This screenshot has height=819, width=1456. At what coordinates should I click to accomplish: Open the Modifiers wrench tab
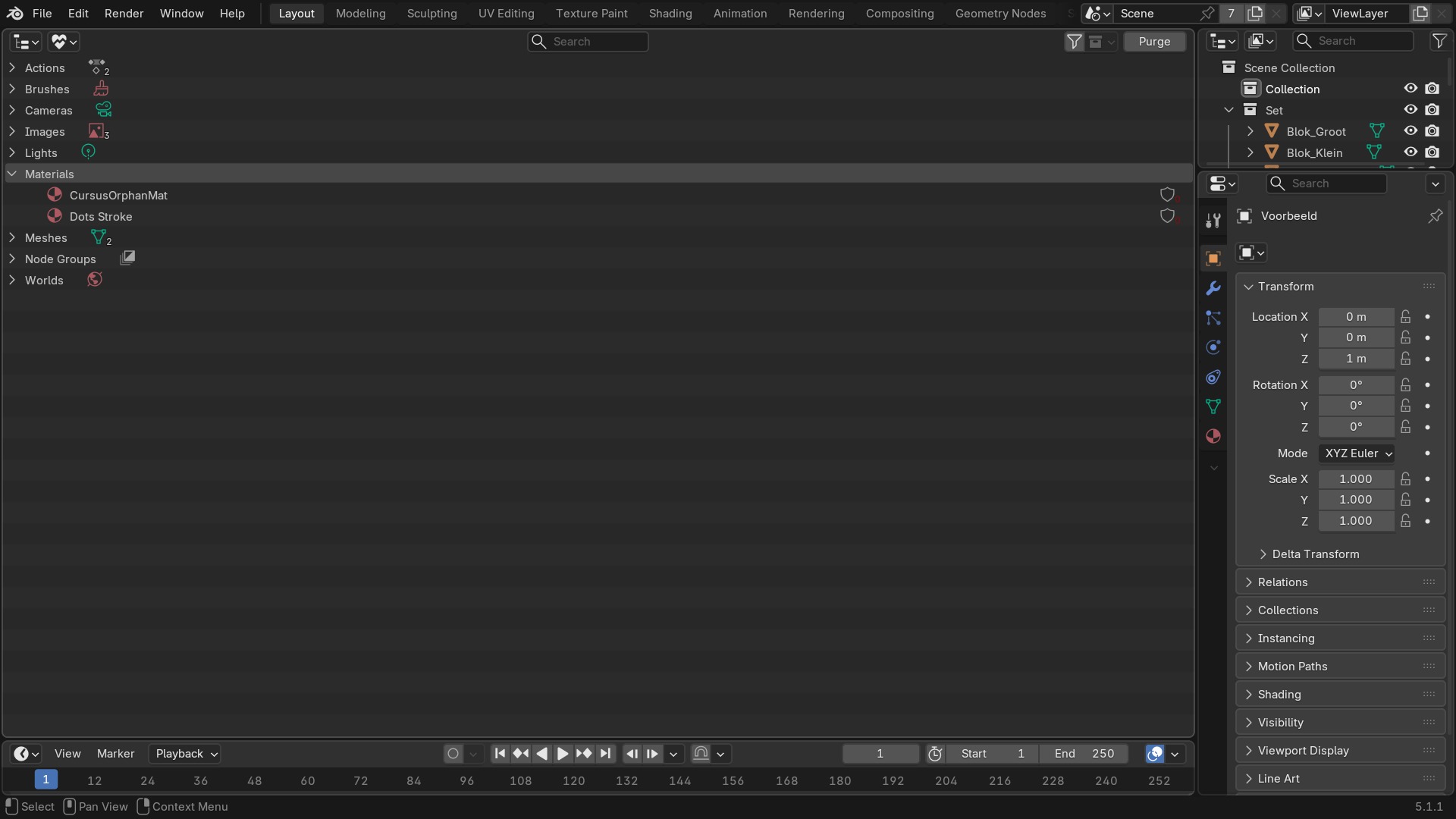(1213, 288)
